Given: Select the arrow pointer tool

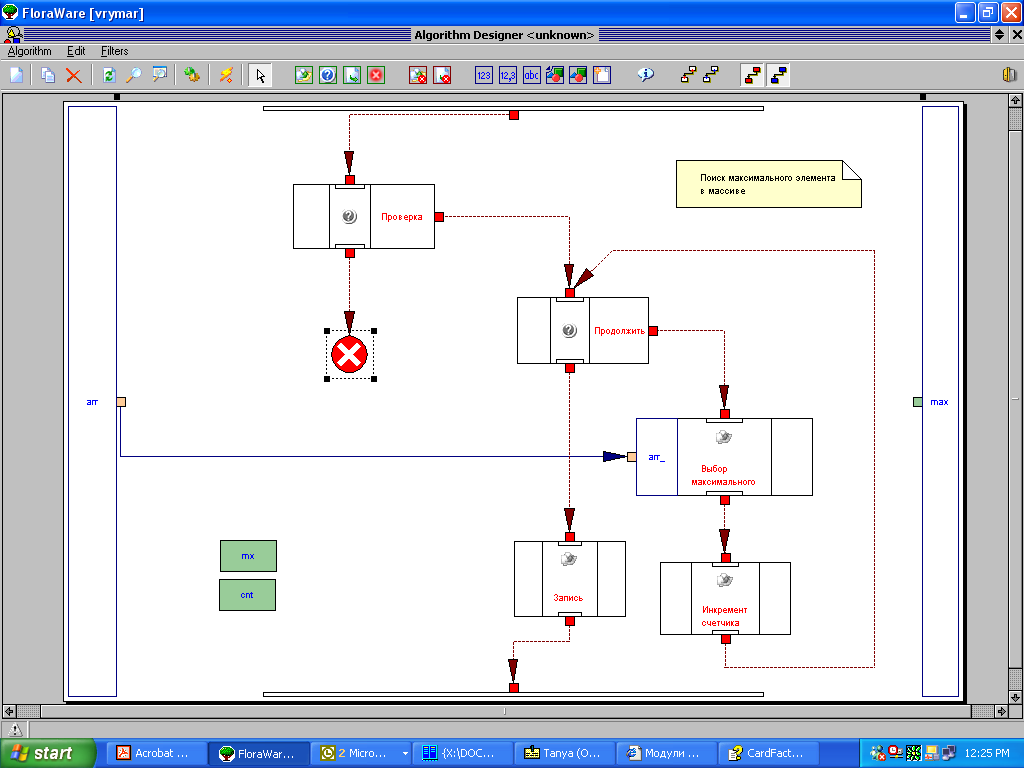Looking at the screenshot, I should tap(259, 75).
